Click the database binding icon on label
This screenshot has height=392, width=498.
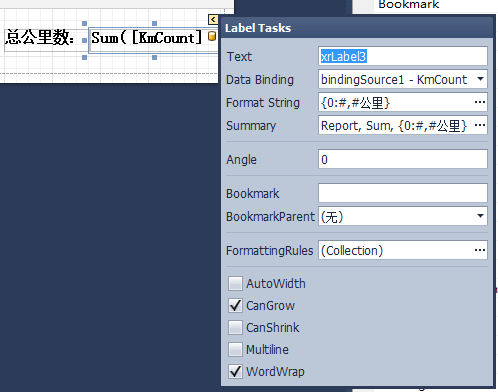(212, 36)
